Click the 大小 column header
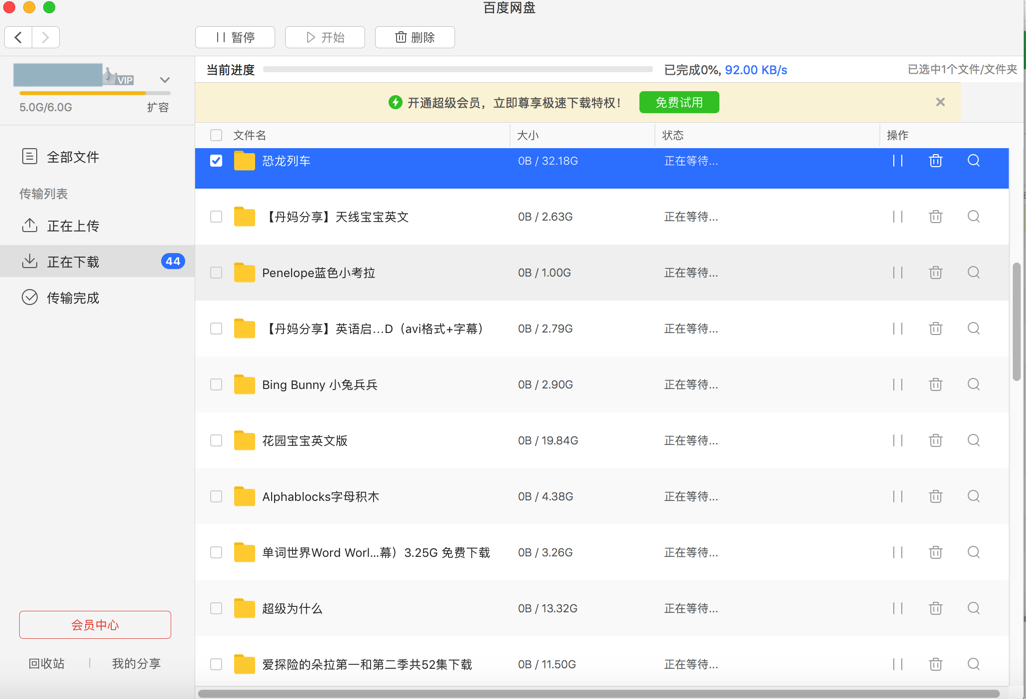The width and height of the screenshot is (1026, 699). (x=528, y=135)
